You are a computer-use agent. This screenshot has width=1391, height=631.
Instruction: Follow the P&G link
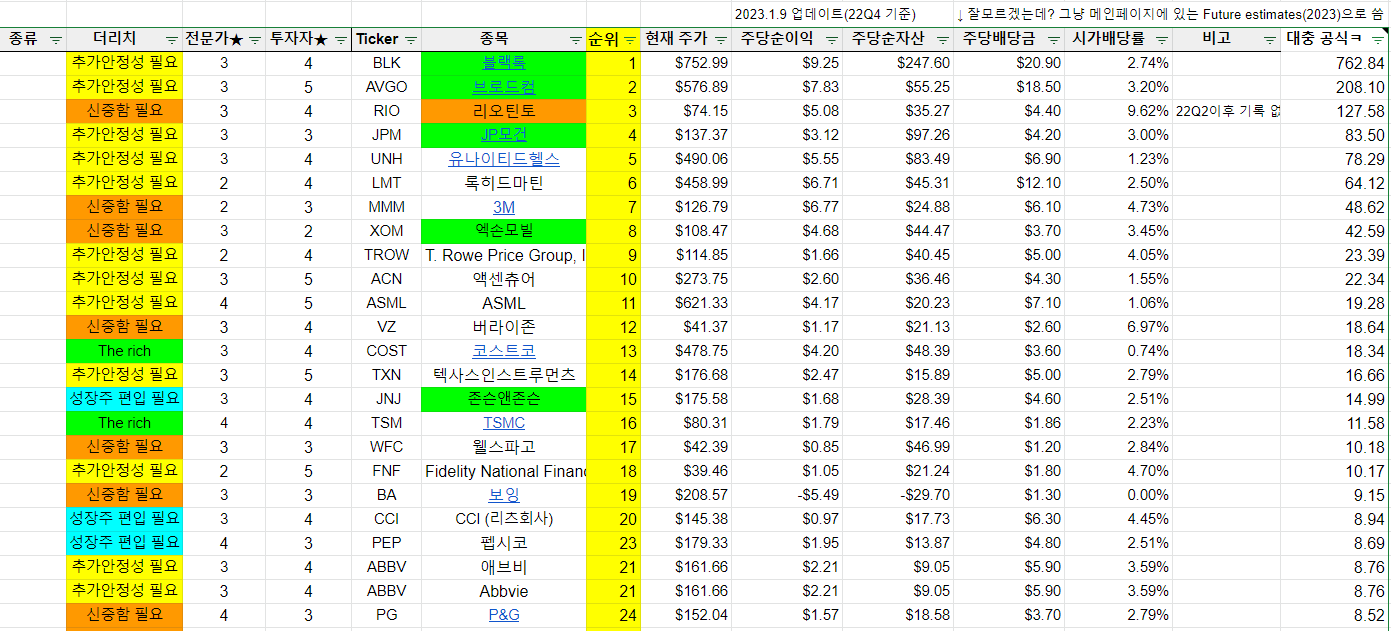[503, 615]
